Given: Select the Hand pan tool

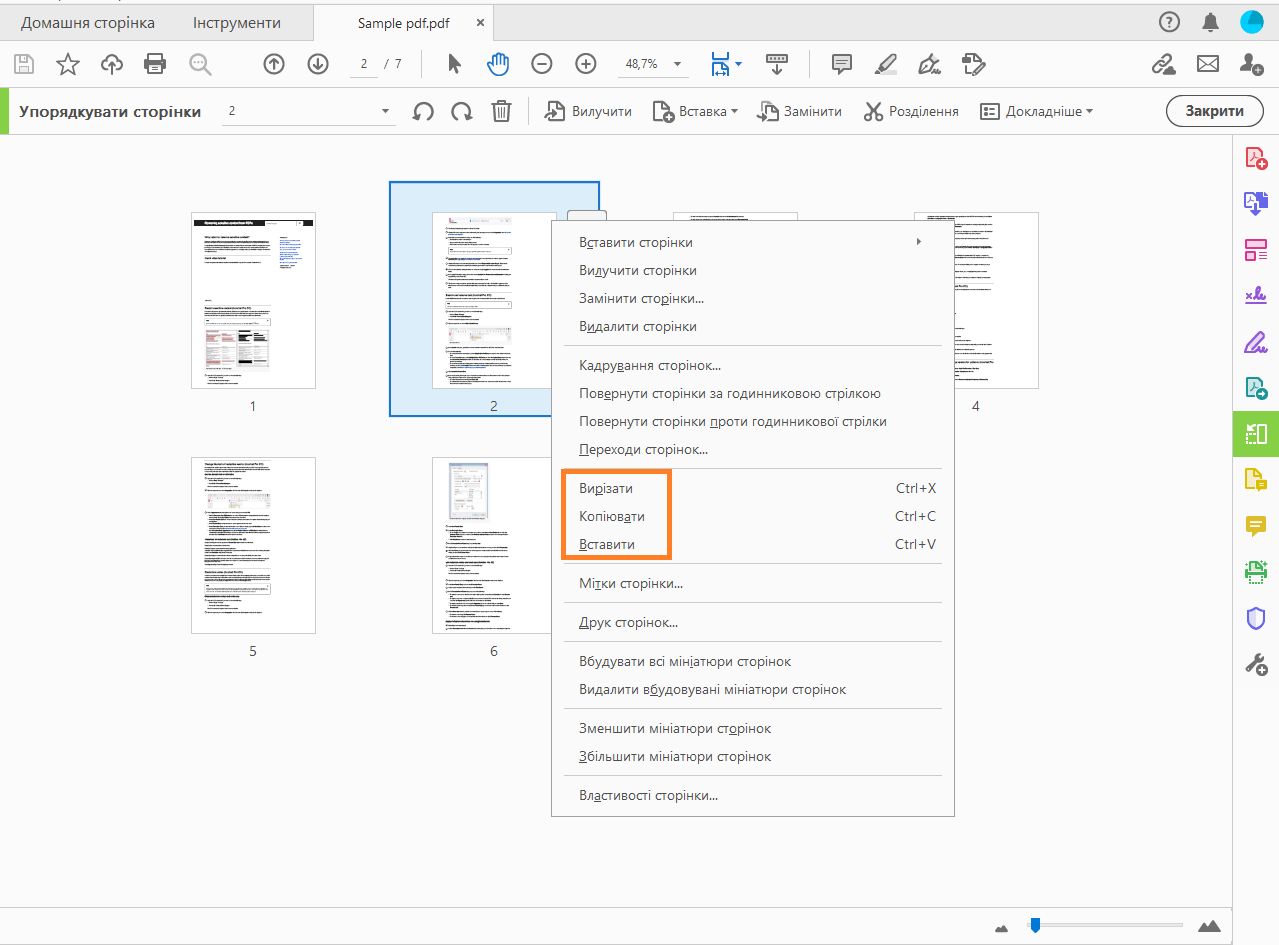Looking at the screenshot, I should click(x=498, y=64).
